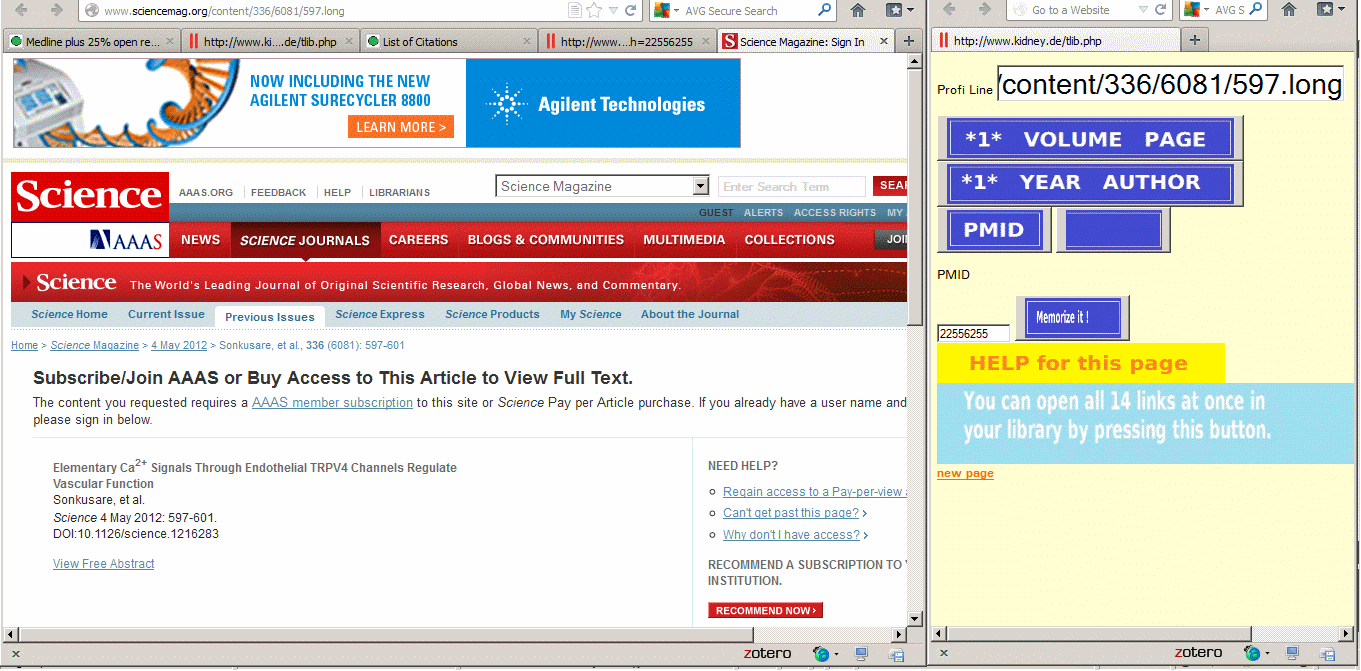Click the Science logo in the page header
This screenshot has height=671, width=1361.
click(x=89, y=196)
